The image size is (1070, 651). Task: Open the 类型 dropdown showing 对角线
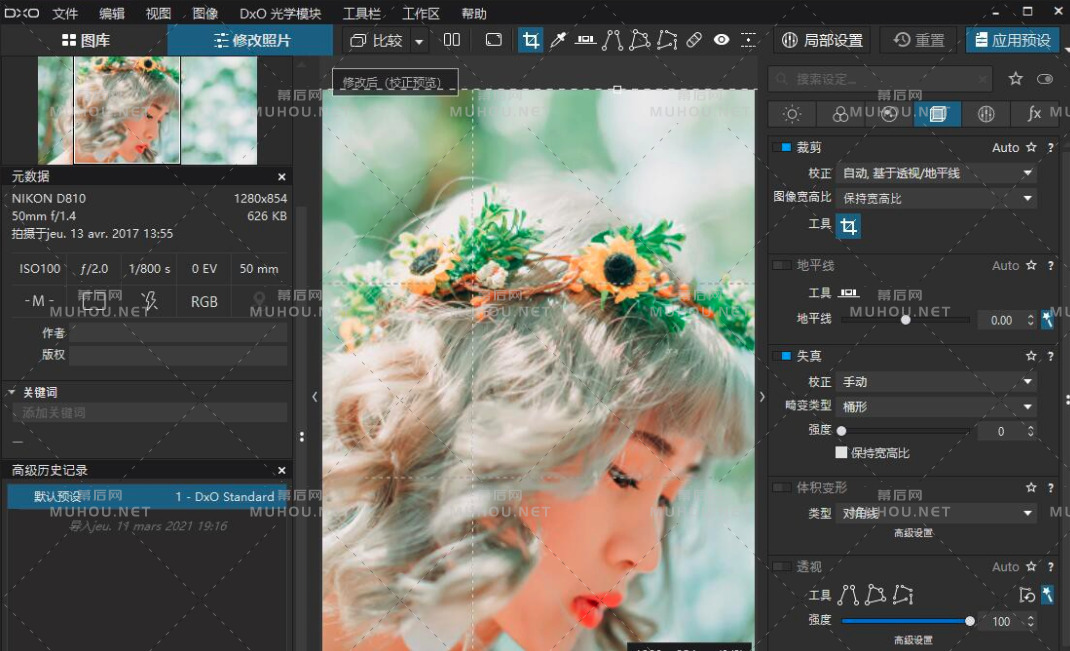tap(936, 513)
